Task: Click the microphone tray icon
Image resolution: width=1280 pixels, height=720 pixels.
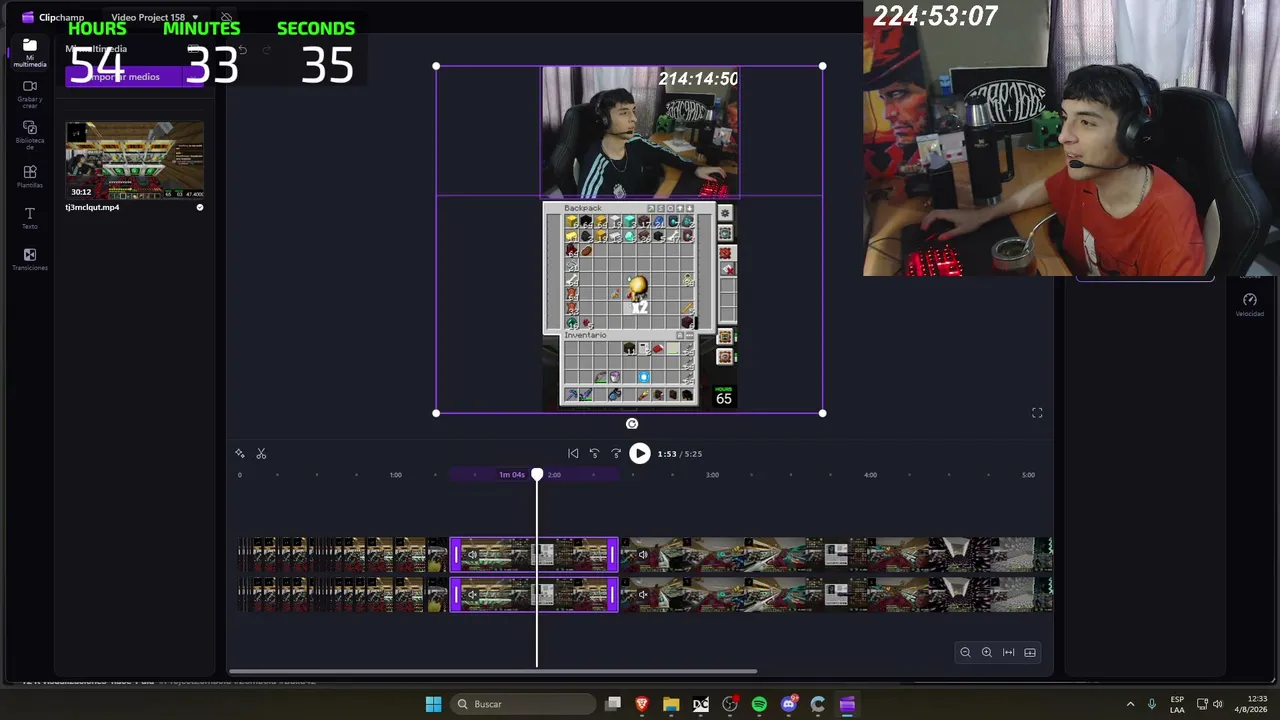Action: (x=1152, y=704)
